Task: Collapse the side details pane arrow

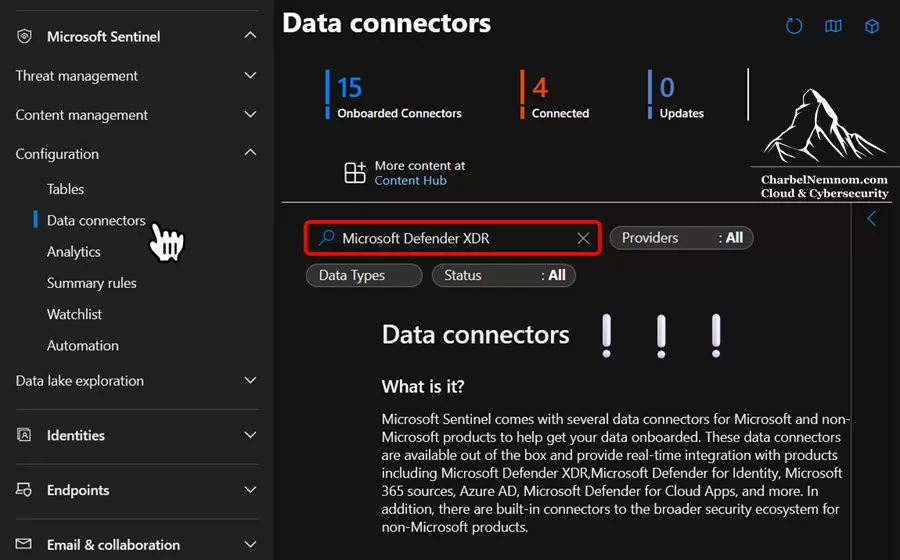Action: [x=871, y=218]
